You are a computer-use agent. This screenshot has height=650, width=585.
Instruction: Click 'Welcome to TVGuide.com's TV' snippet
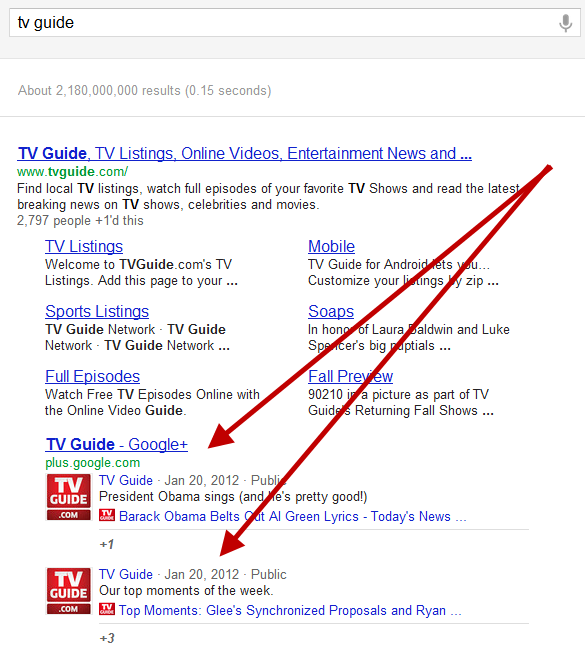coord(141,272)
